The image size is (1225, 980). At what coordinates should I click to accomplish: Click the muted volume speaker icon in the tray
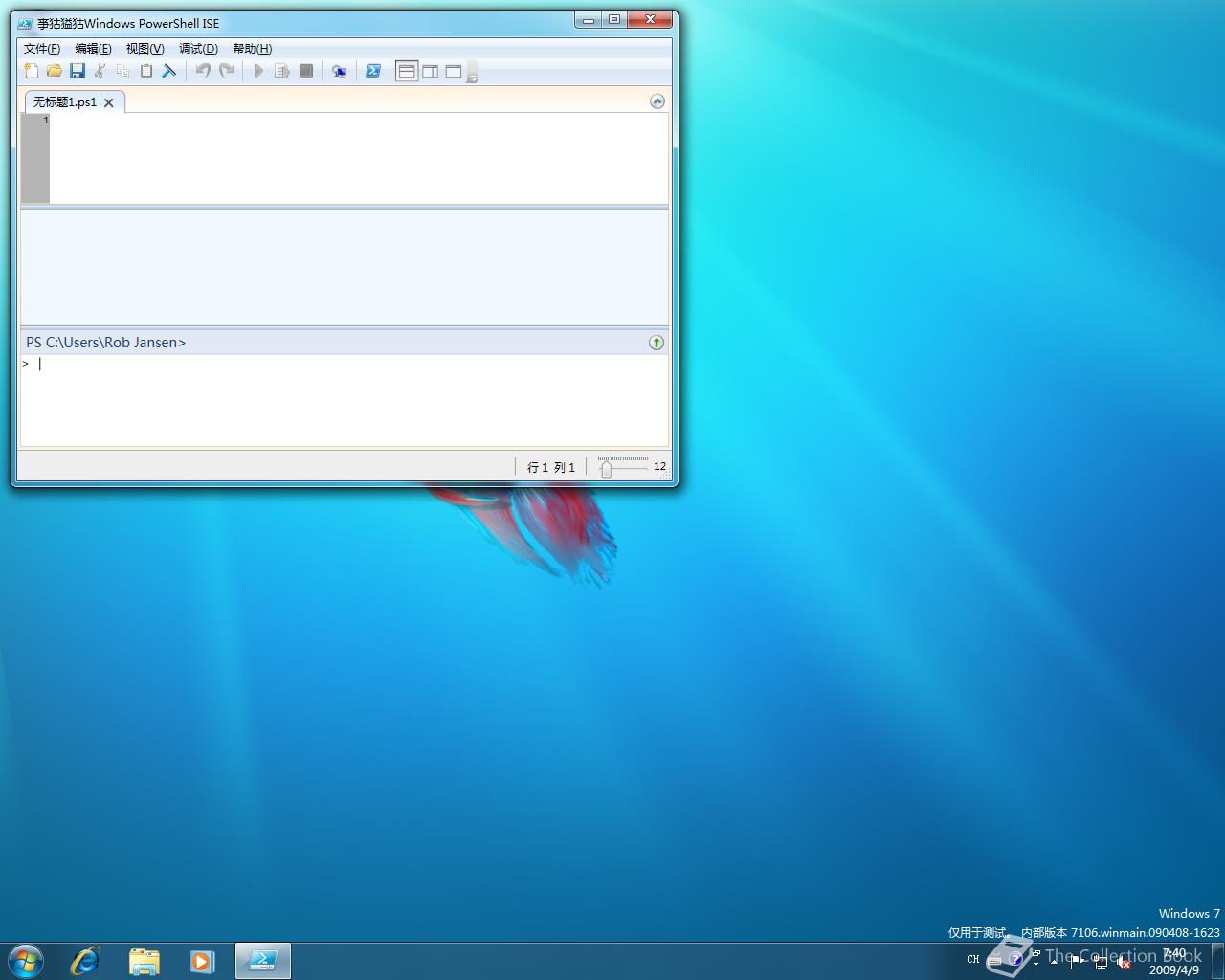pos(1125,962)
